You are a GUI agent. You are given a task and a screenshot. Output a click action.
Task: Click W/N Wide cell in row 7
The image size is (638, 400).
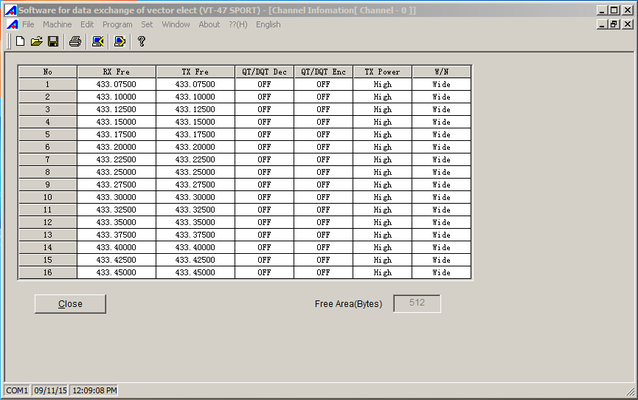click(441, 160)
